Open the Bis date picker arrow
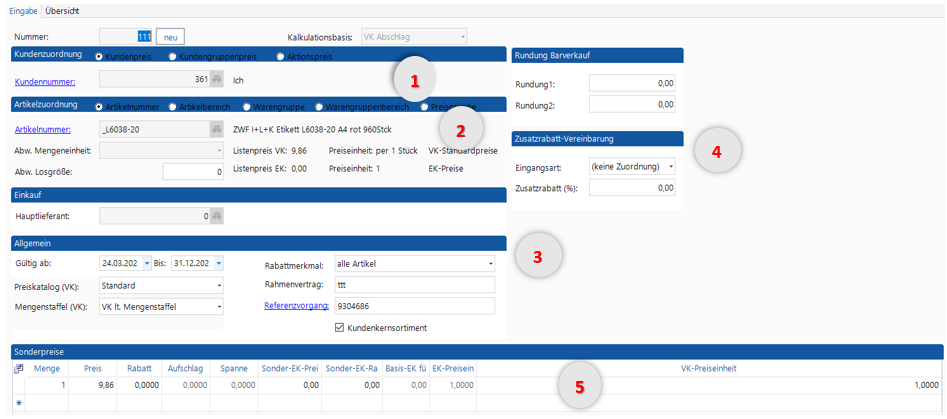The image size is (947, 419). point(219,263)
